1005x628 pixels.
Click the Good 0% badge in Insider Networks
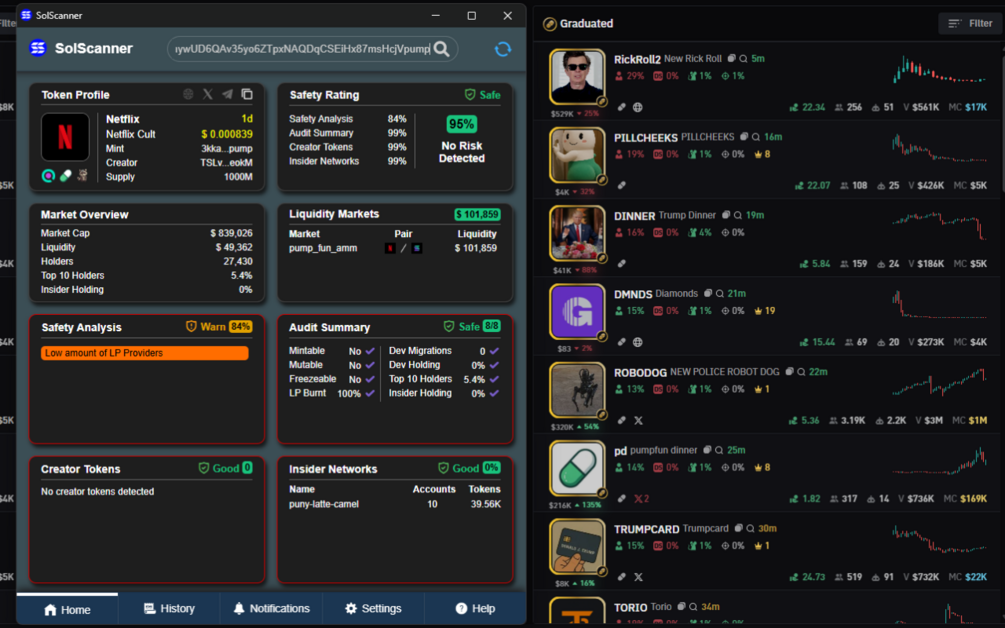[x=469, y=468]
